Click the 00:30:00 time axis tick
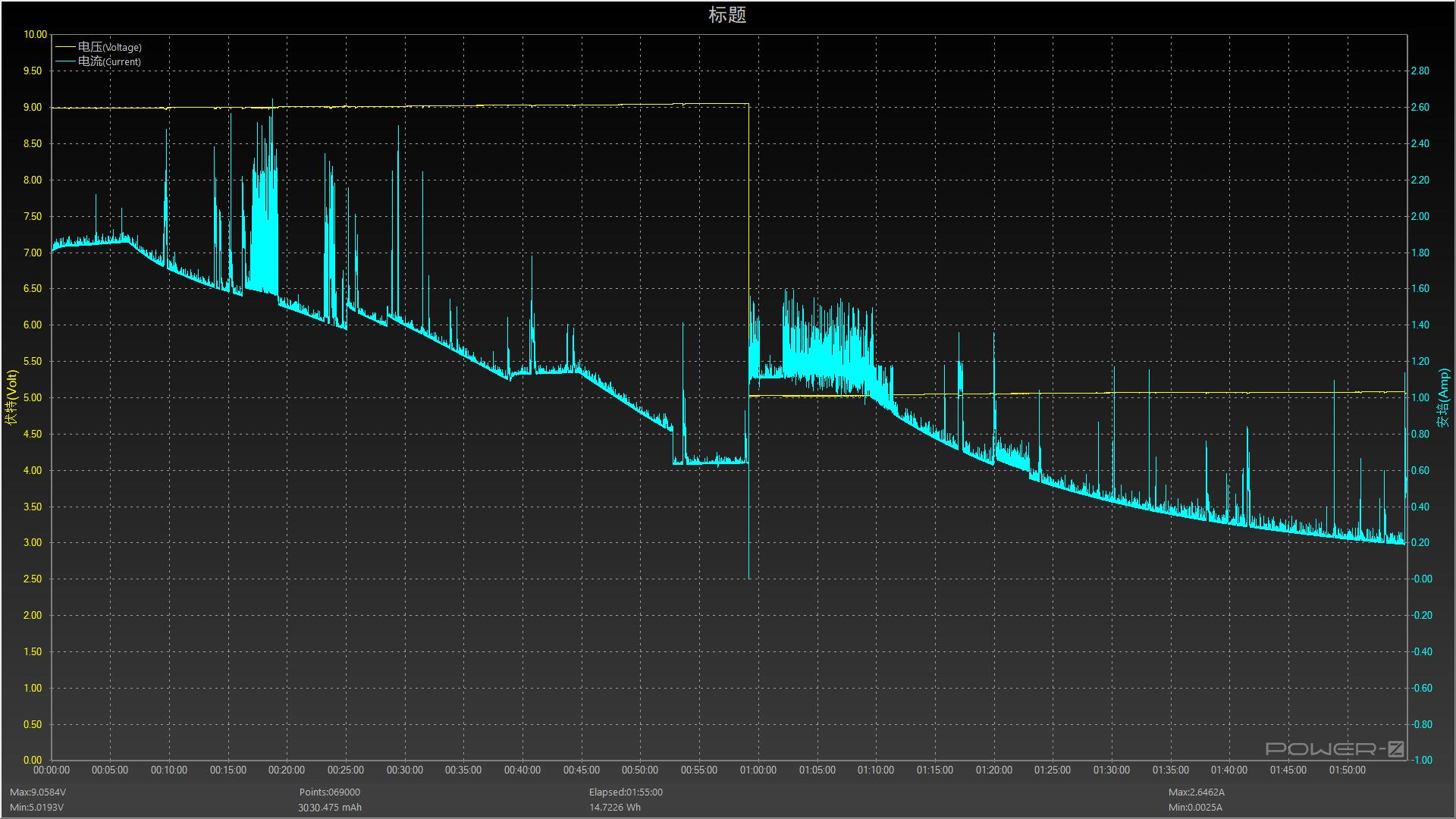The height and width of the screenshot is (819, 1456). 405,770
